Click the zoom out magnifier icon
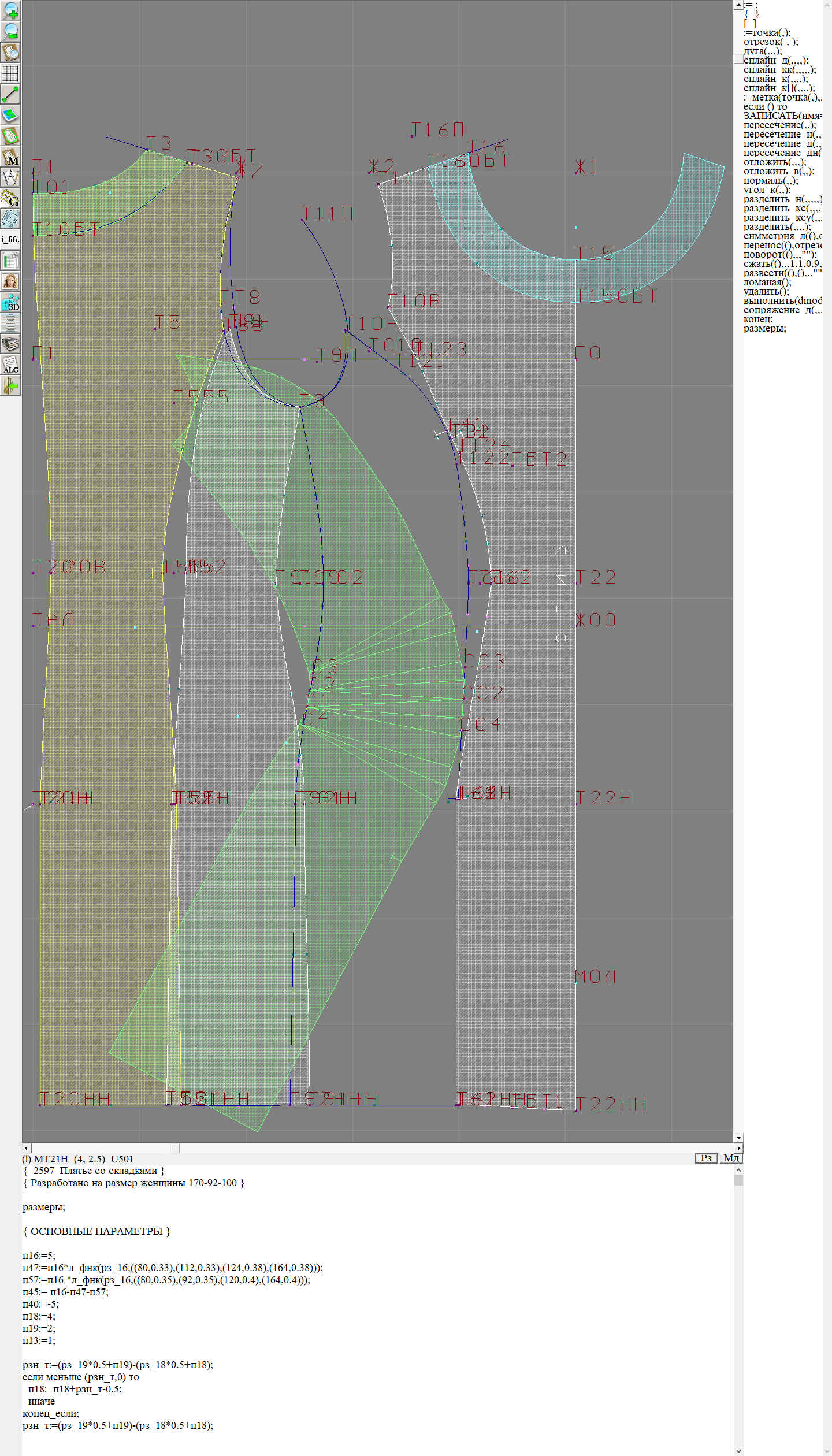832x1456 pixels. [x=10, y=31]
